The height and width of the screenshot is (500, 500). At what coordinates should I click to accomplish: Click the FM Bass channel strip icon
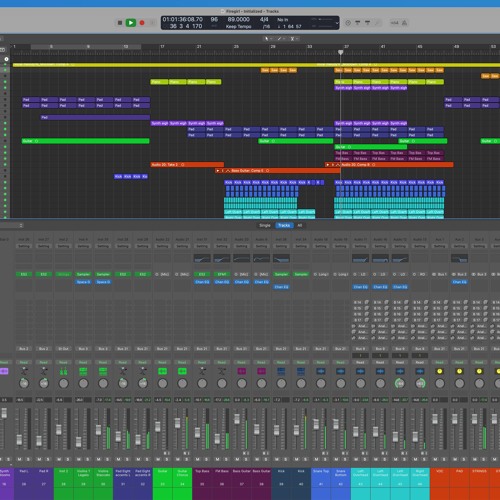tap(222, 371)
